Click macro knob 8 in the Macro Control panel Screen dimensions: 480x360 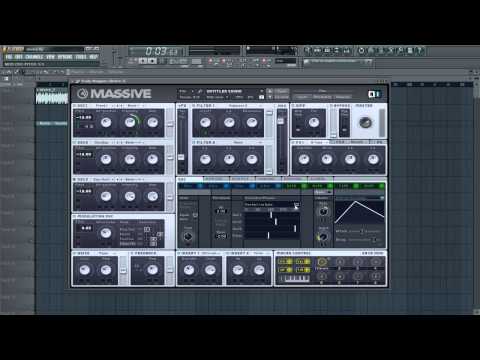375,276
